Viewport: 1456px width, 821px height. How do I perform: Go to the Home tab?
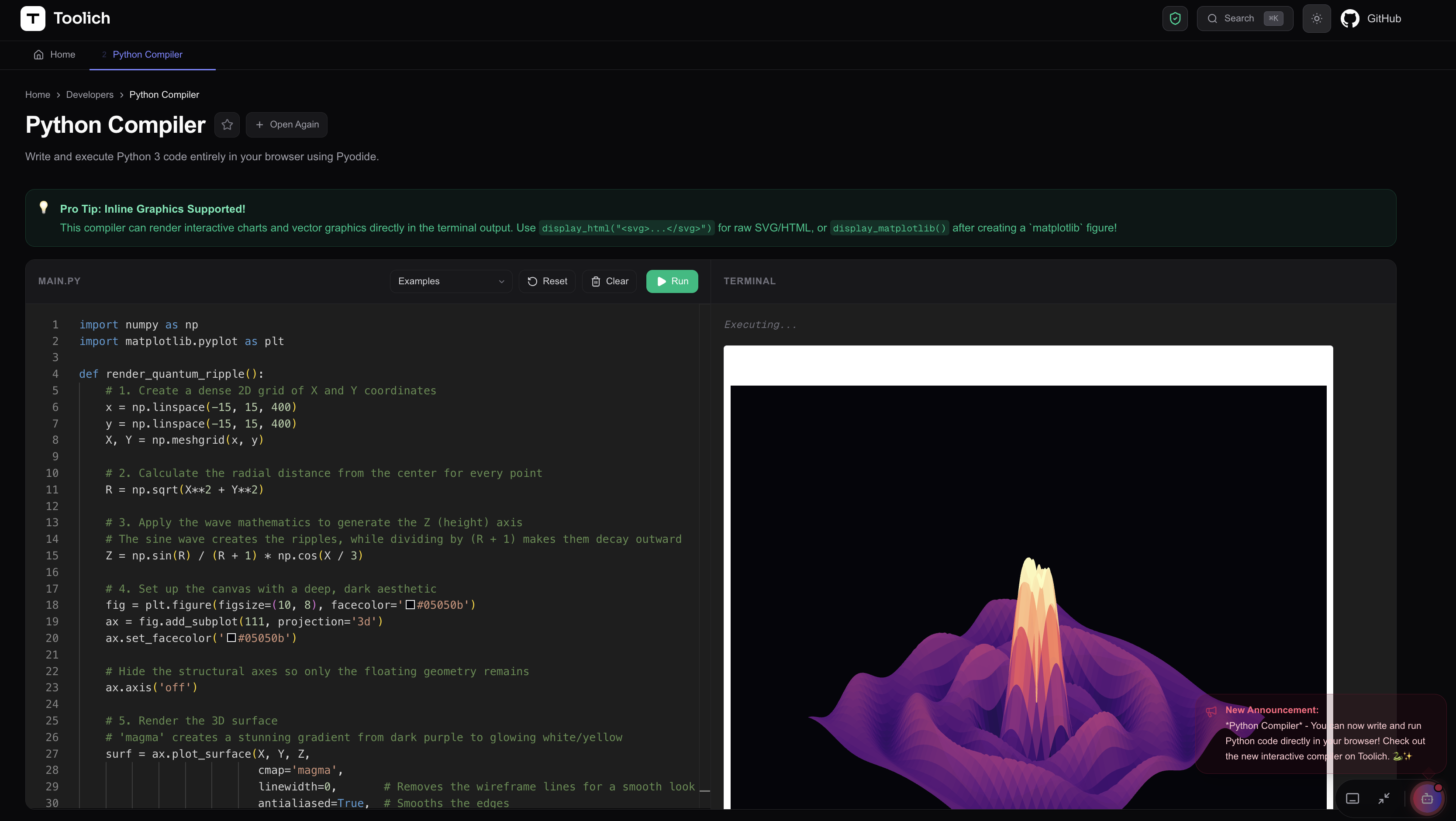click(x=54, y=55)
